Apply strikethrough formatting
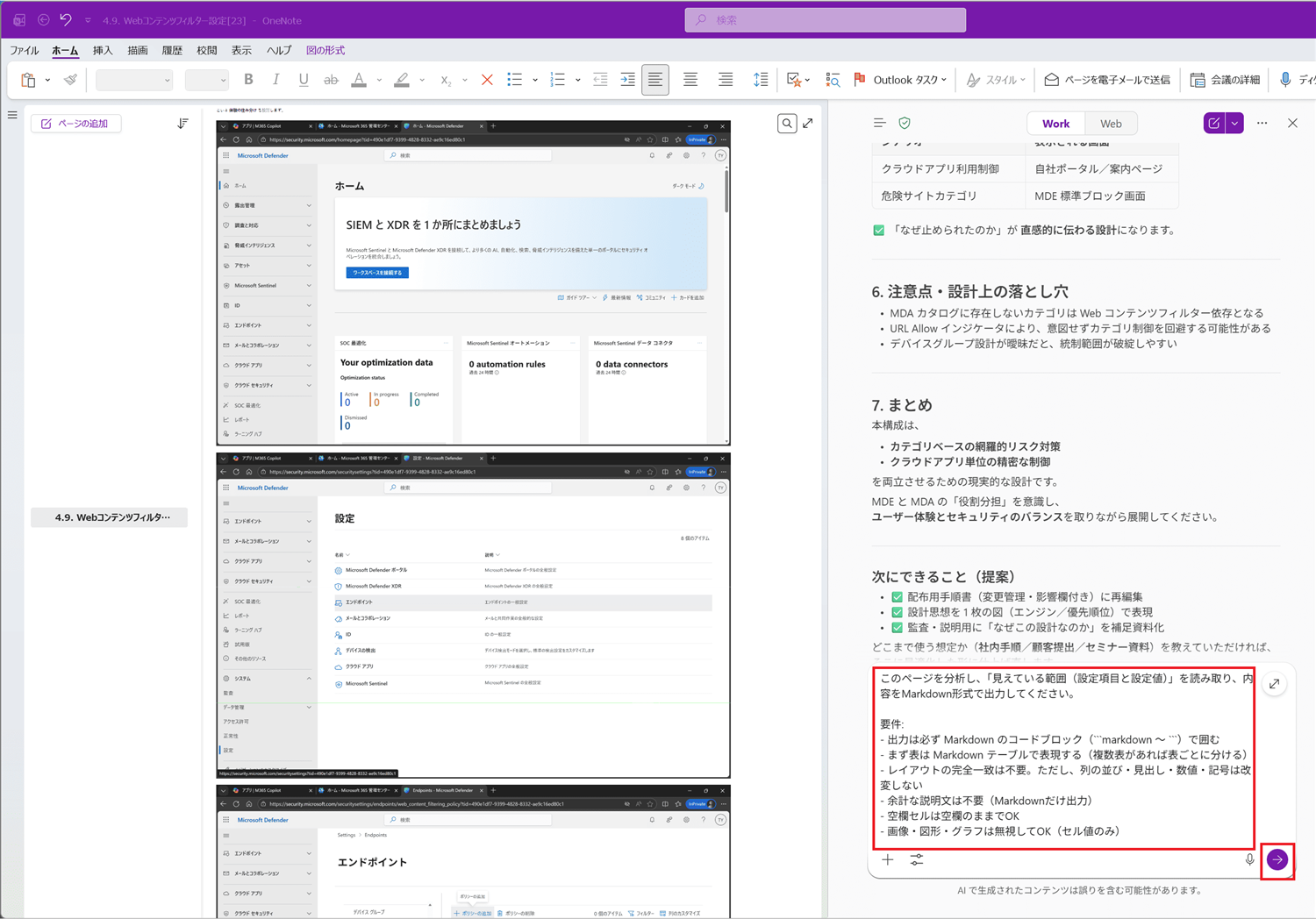 (x=331, y=80)
